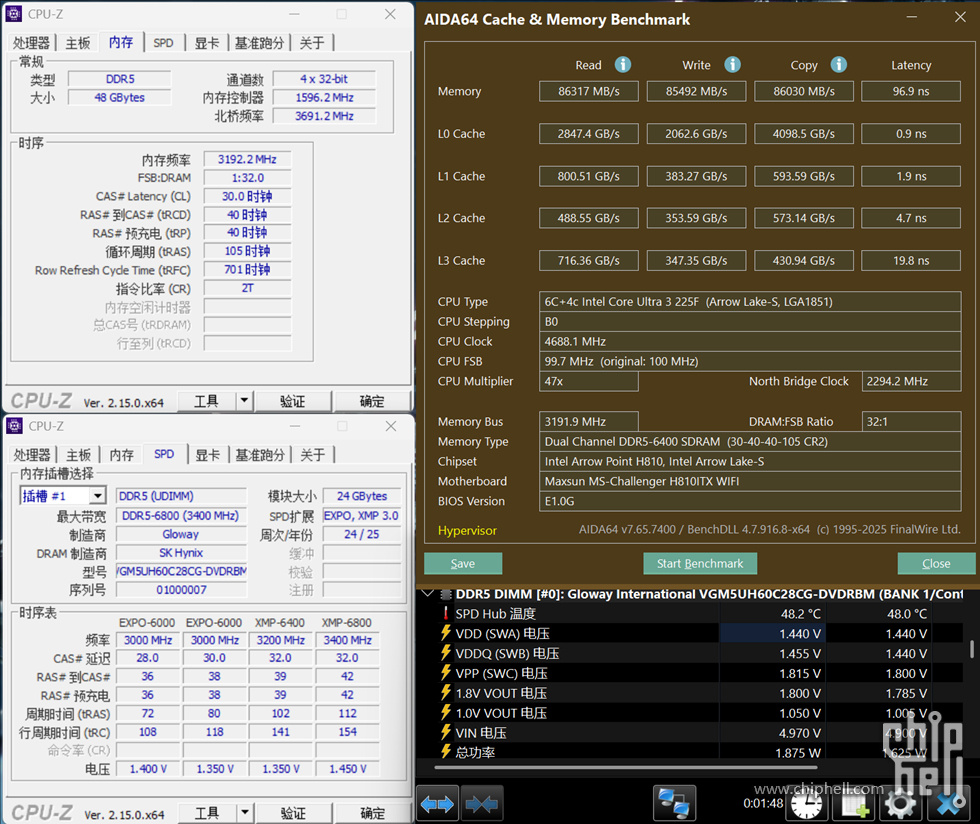The width and height of the screenshot is (980, 824).
Task: Click 确定 button in bottom CPU-Z
Action: point(372,813)
